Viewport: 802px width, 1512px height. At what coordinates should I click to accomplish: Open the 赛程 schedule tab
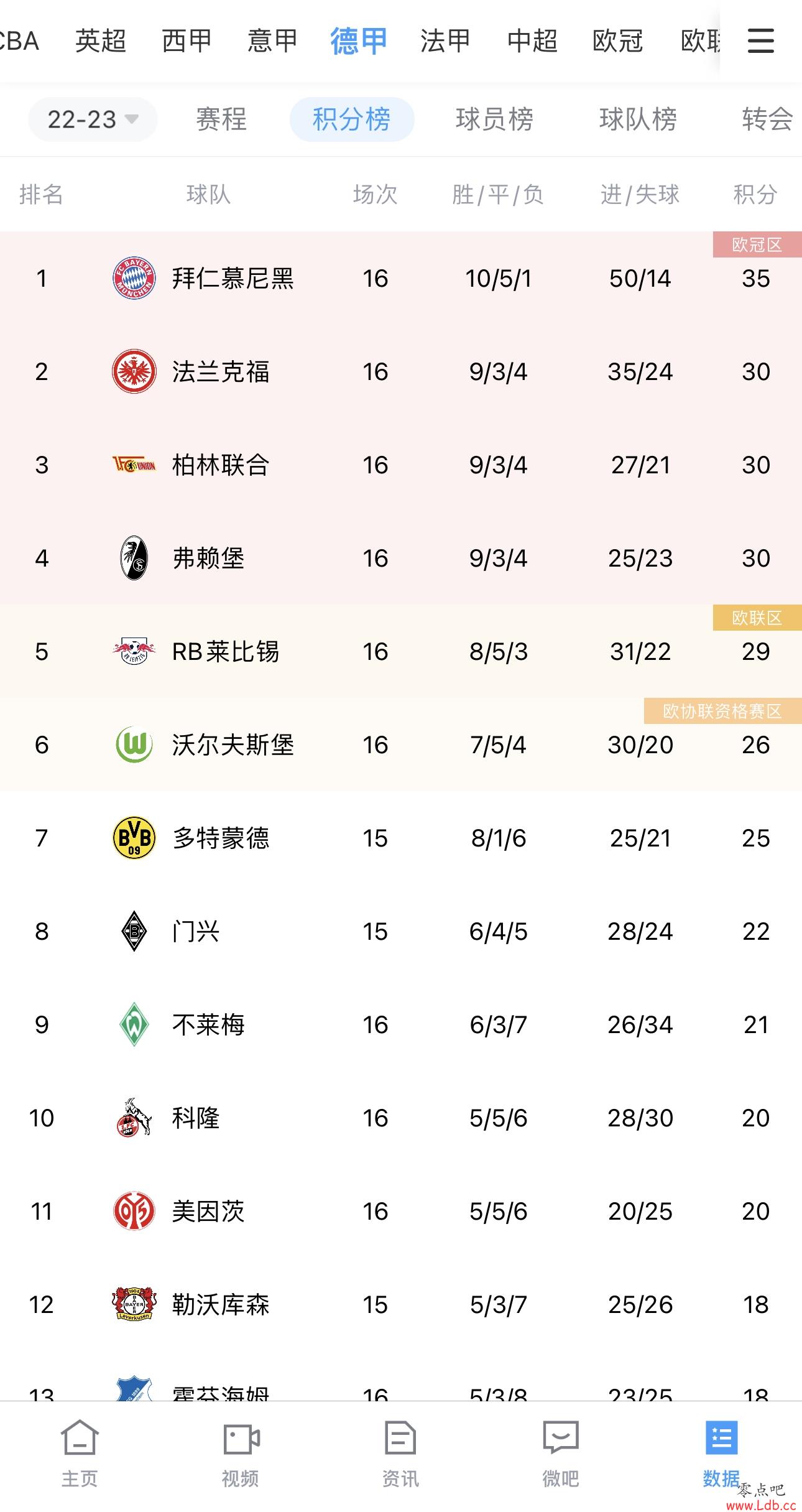221,119
